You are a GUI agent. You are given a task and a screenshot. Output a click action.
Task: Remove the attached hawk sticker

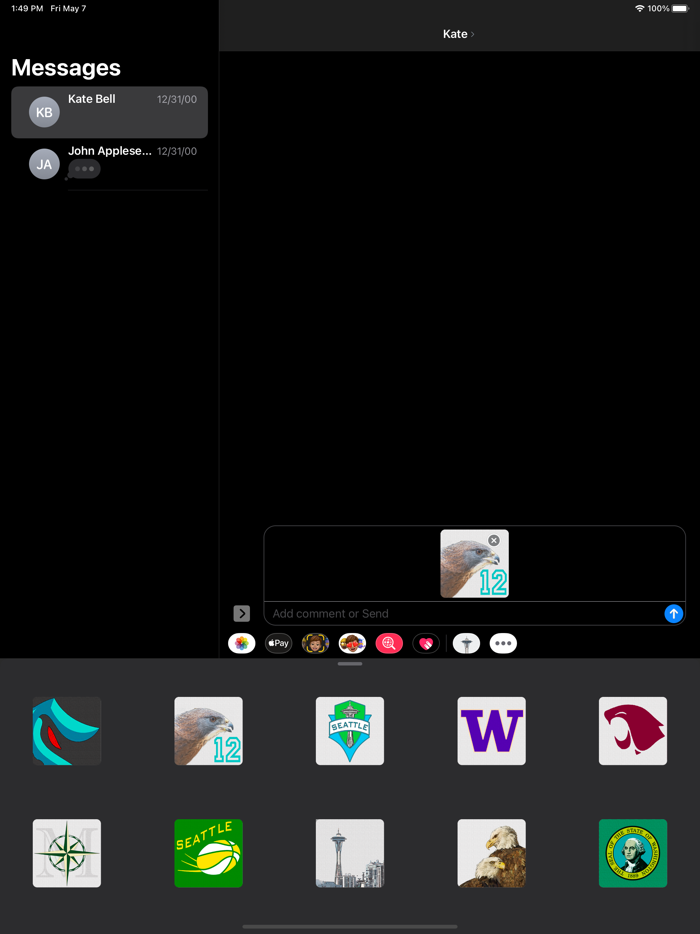pos(494,540)
